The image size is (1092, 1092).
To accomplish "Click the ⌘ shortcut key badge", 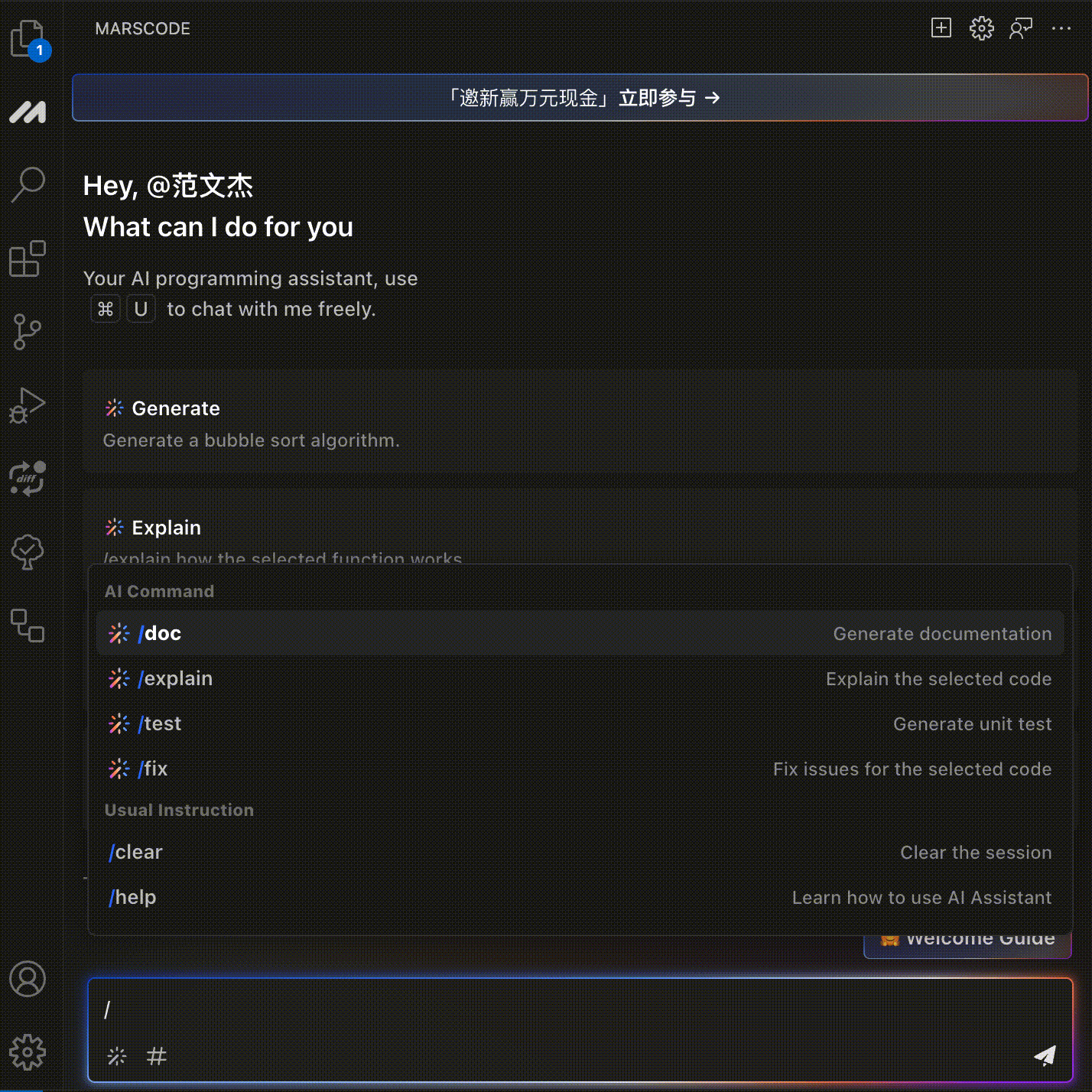I will click(106, 309).
